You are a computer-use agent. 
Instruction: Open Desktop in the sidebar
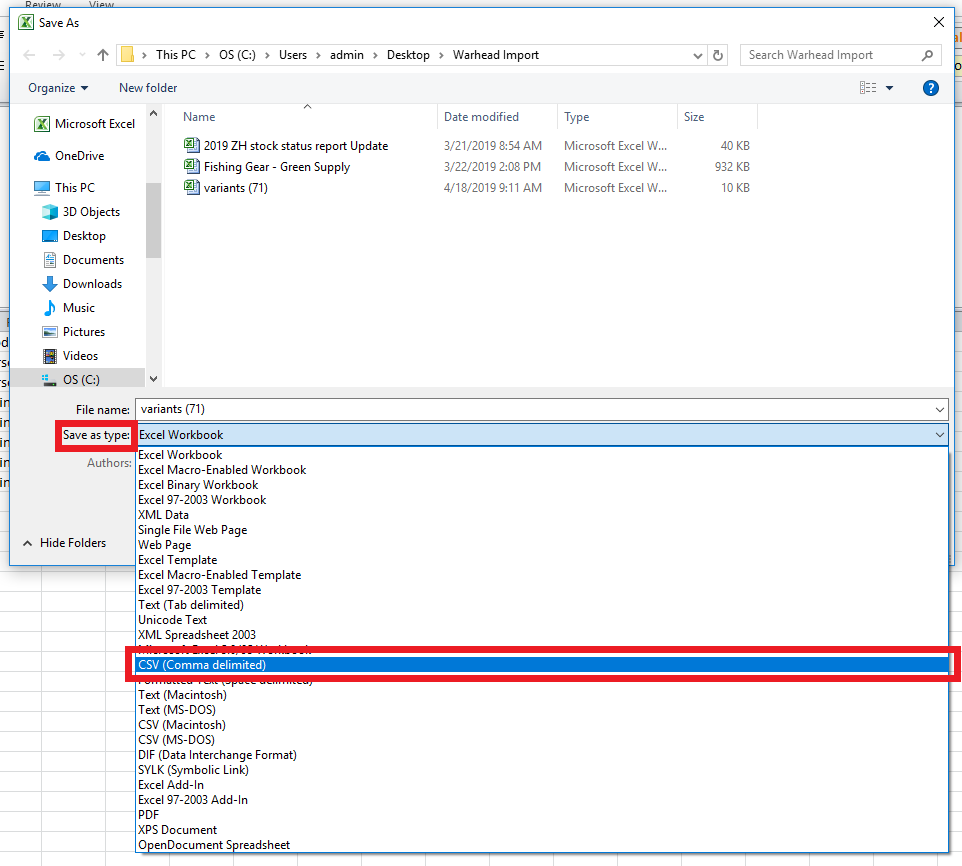tap(74, 236)
